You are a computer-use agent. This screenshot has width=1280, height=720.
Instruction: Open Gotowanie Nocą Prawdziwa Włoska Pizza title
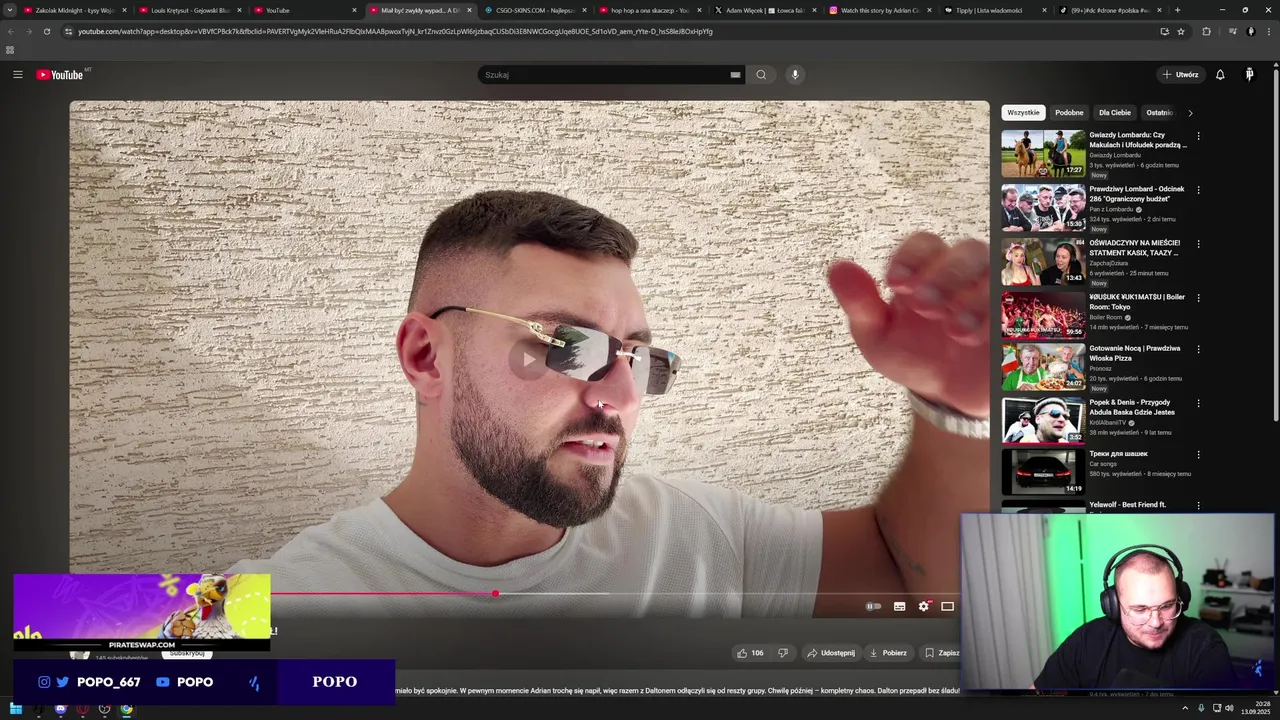pyautogui.click(x=1135, y=353)
